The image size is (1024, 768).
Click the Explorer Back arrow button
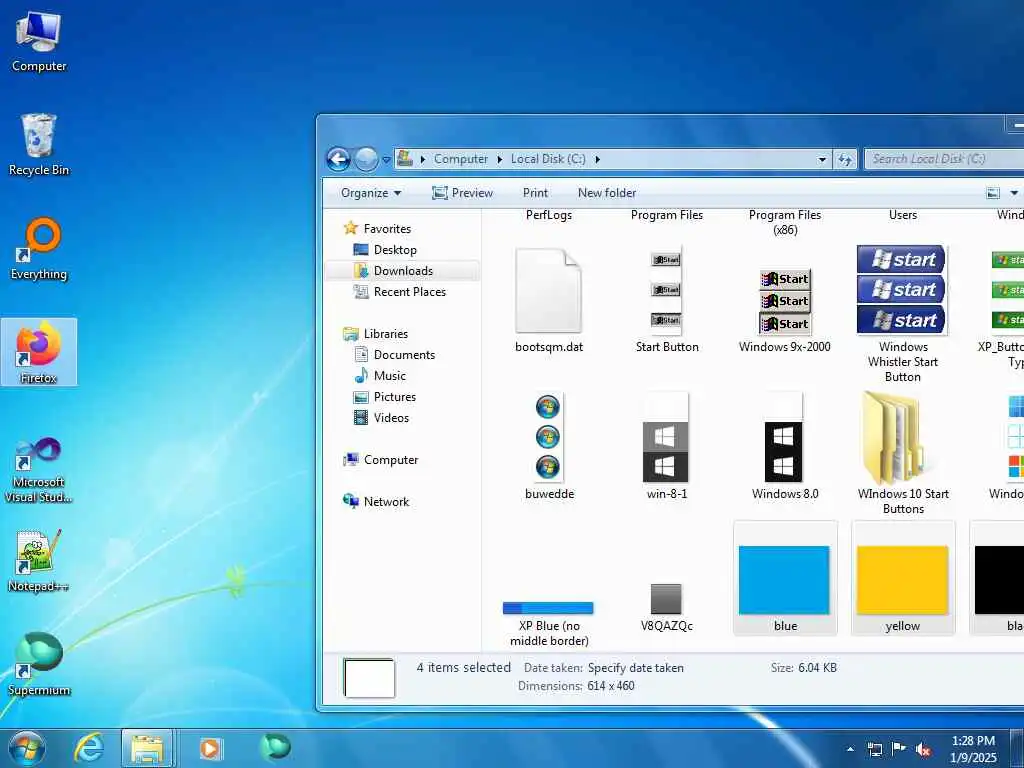click(338, 159)
